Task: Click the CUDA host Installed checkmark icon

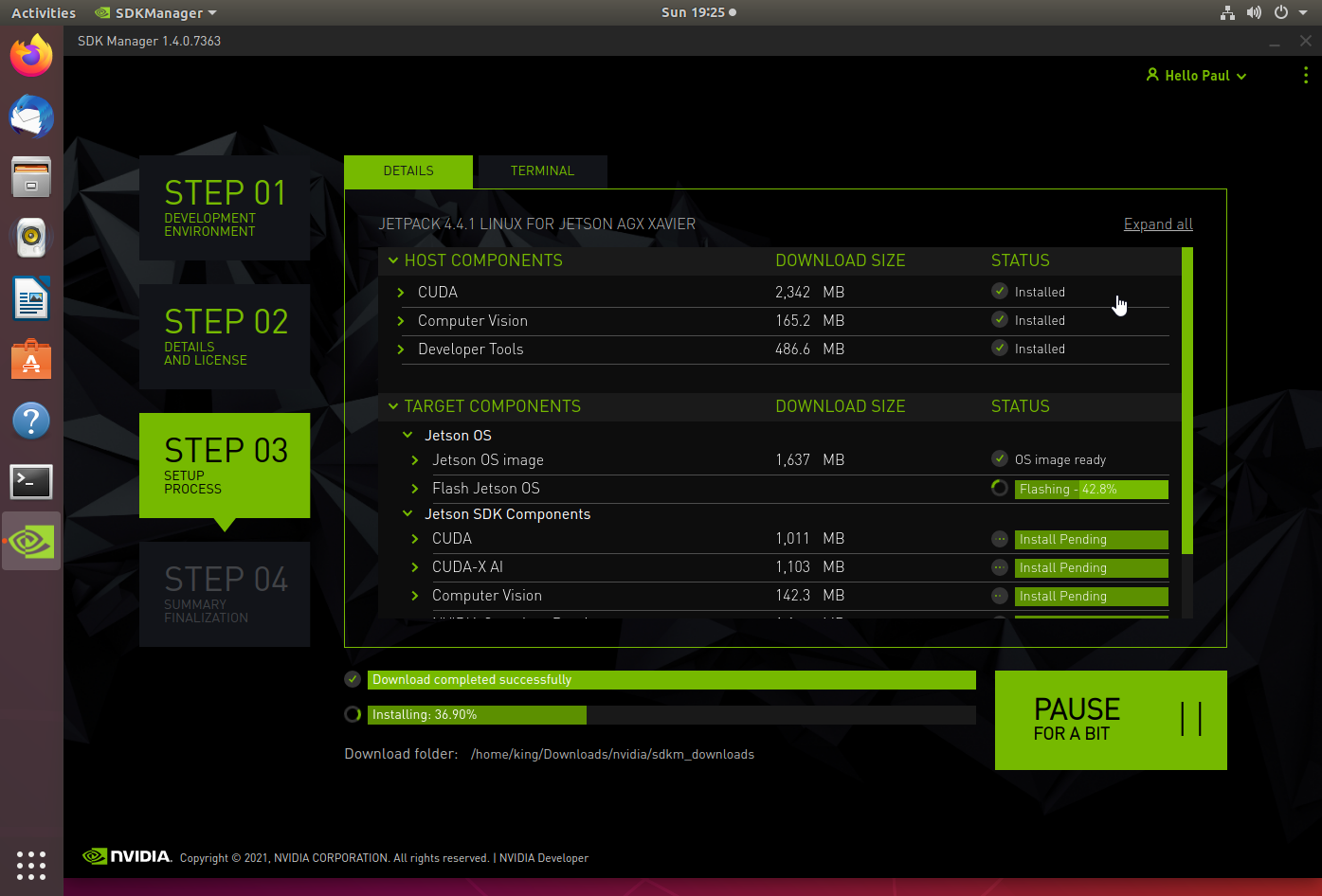Action: (1000, 292)
